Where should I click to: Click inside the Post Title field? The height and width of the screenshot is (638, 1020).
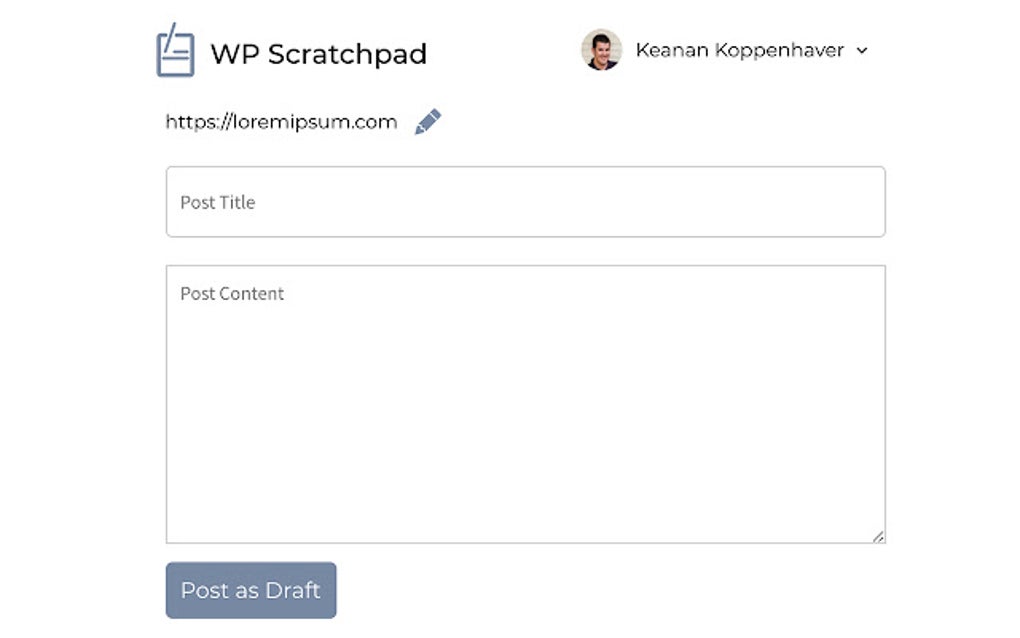pyautogui.click(x=525, y=202)
